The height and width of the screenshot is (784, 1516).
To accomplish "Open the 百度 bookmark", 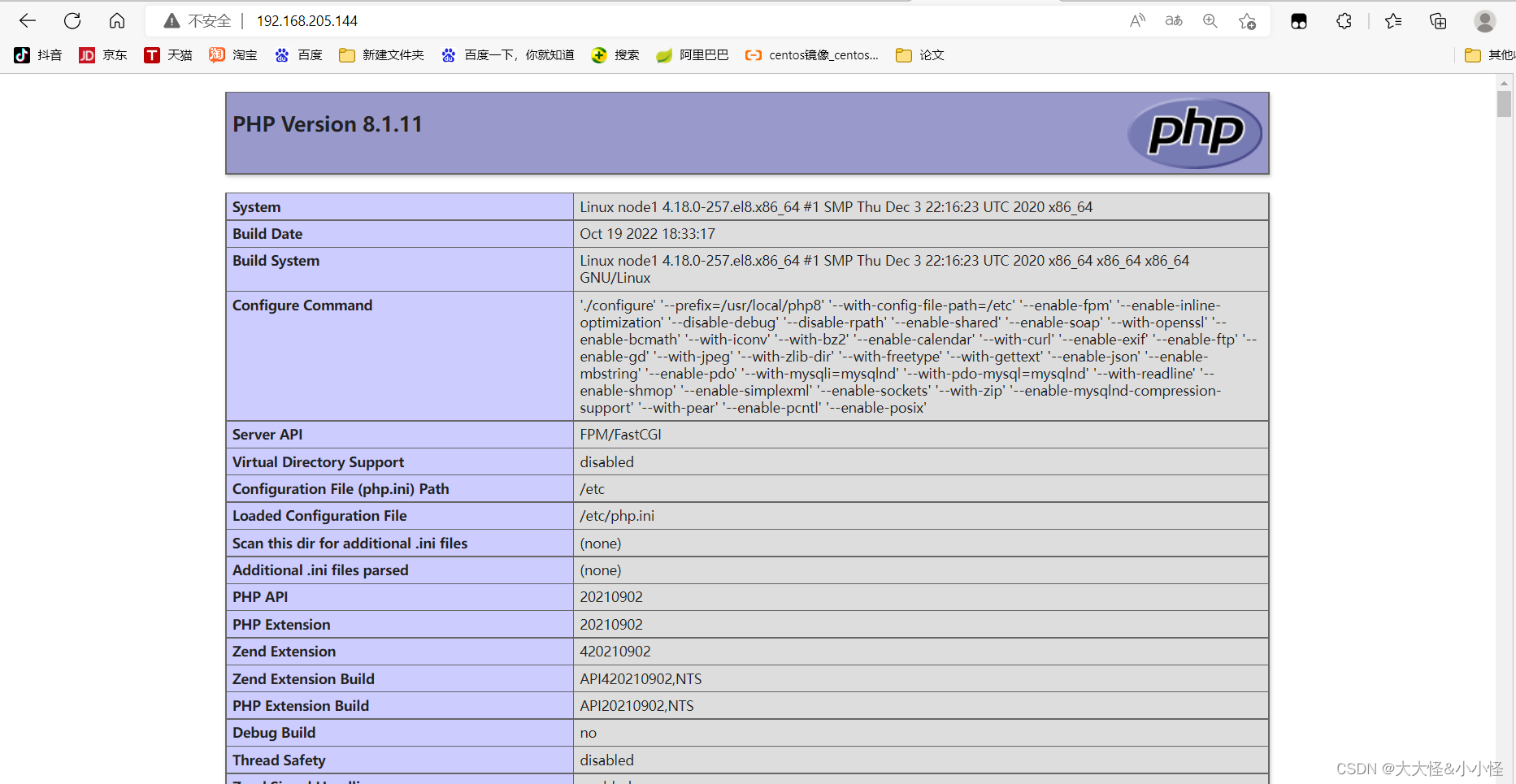I will point(298,55).
